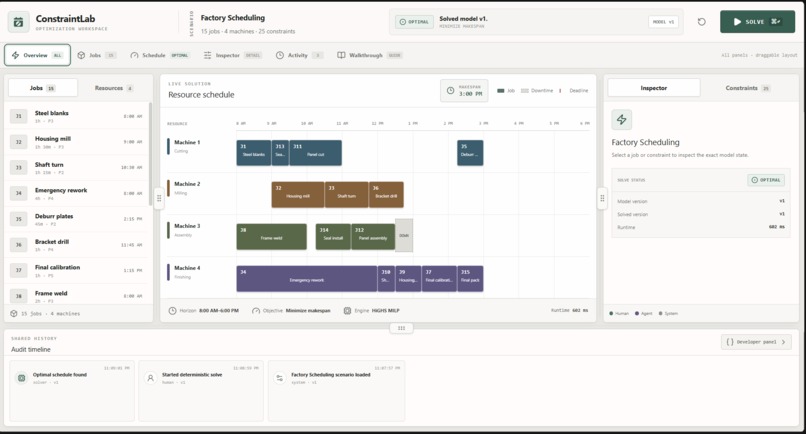
Task: Open the Walkthrough tab
Action: (369, 55)
